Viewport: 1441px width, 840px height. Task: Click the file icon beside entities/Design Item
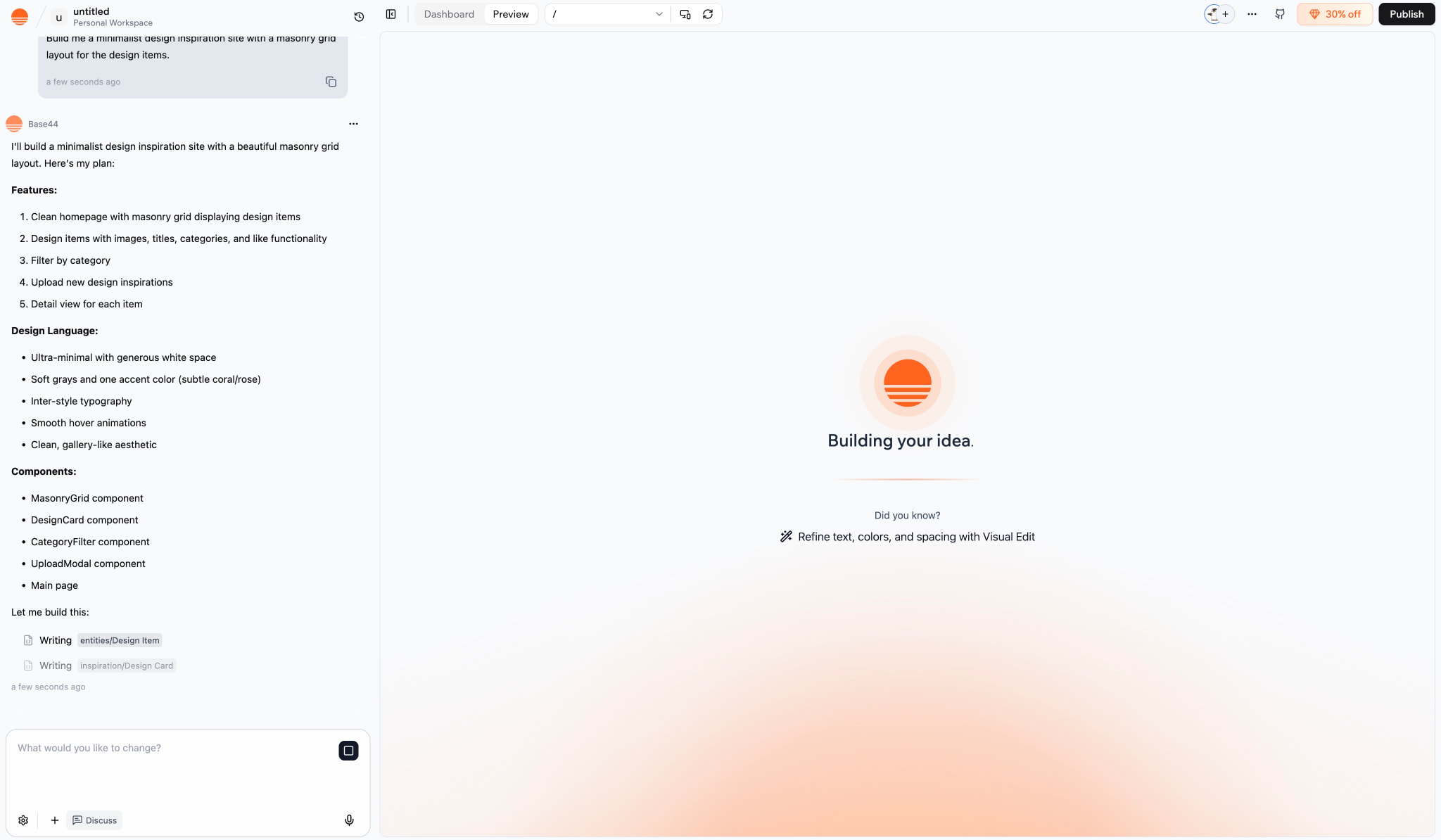click(28, 640)
